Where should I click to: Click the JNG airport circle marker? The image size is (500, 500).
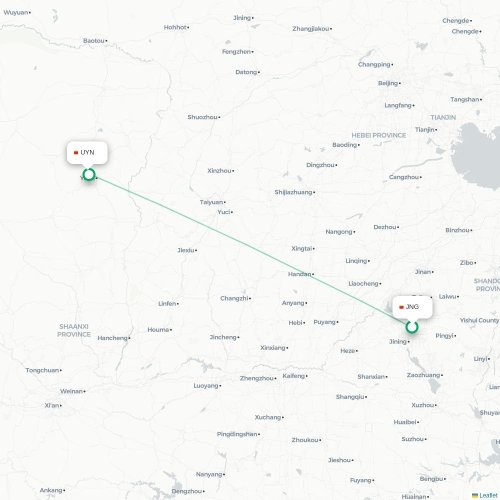click(412, 327)
